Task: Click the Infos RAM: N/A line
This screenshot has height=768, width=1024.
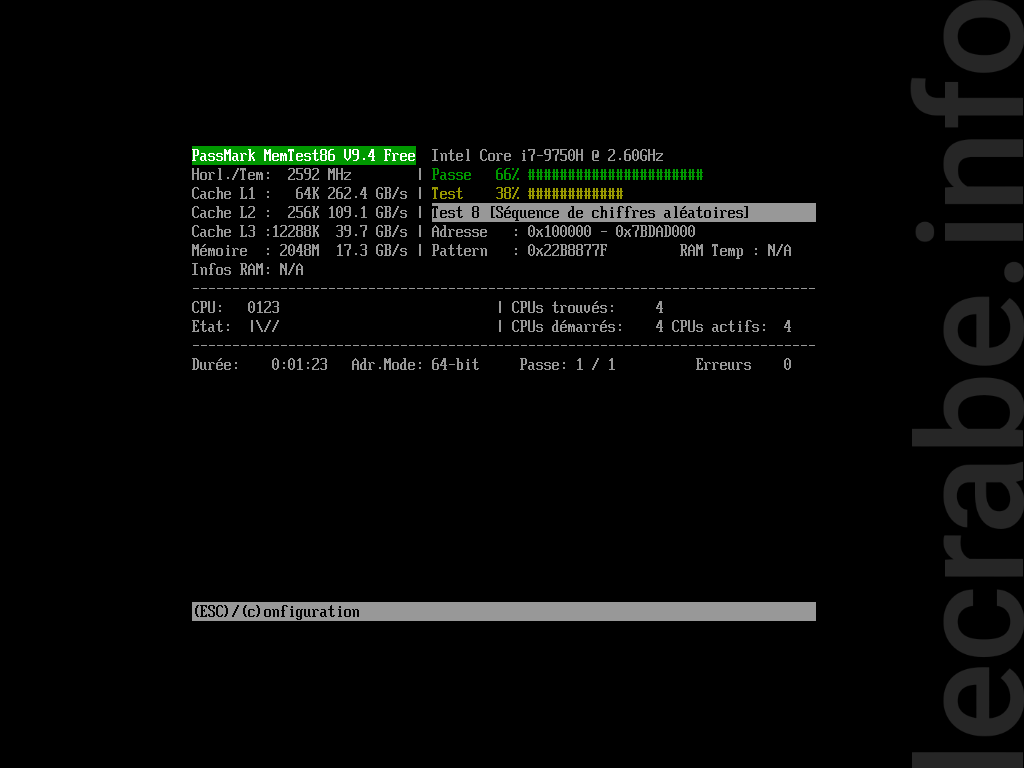Action: (x=248, y=269)
